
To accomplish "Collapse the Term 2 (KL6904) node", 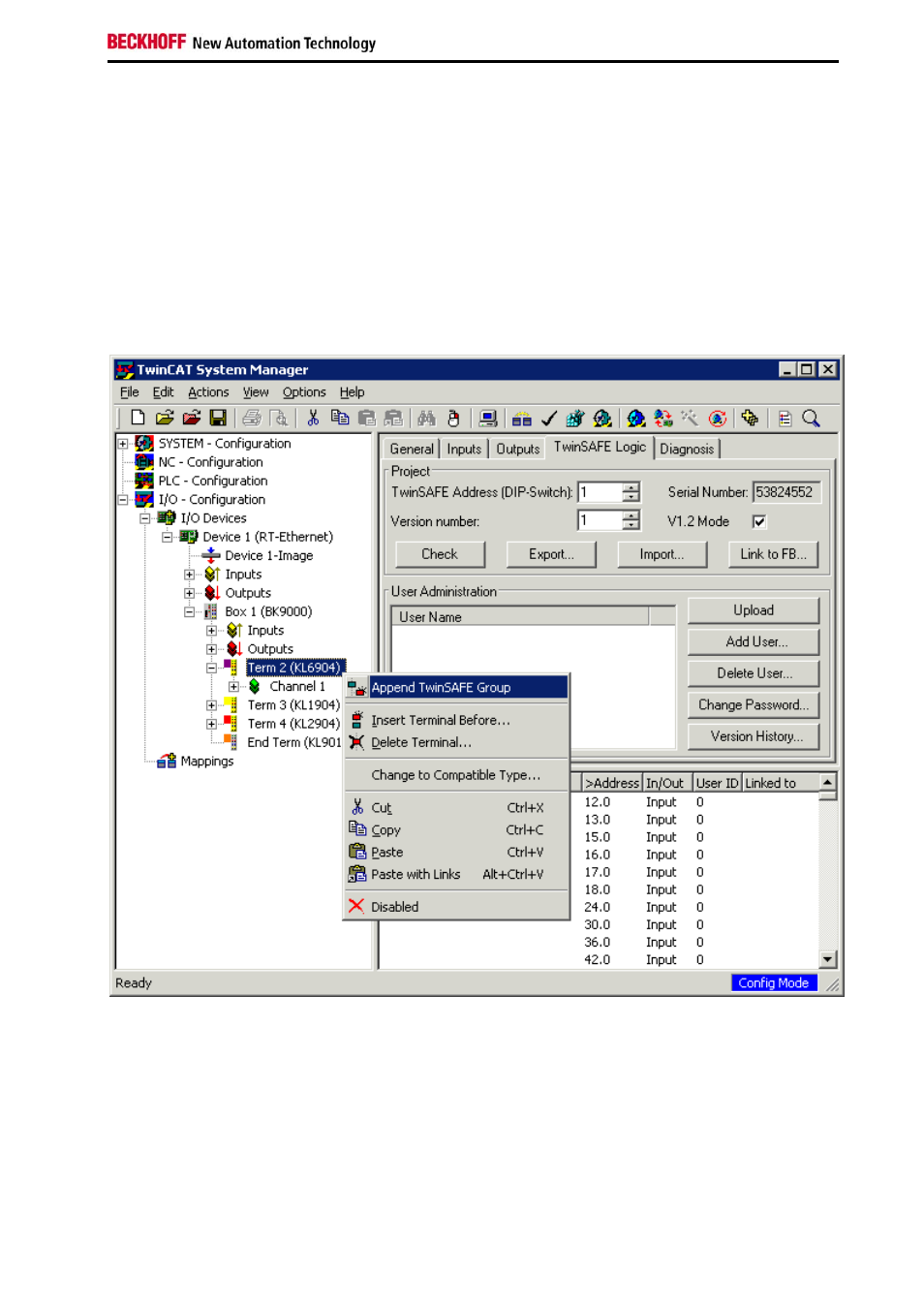I will [x=211, y=668].
